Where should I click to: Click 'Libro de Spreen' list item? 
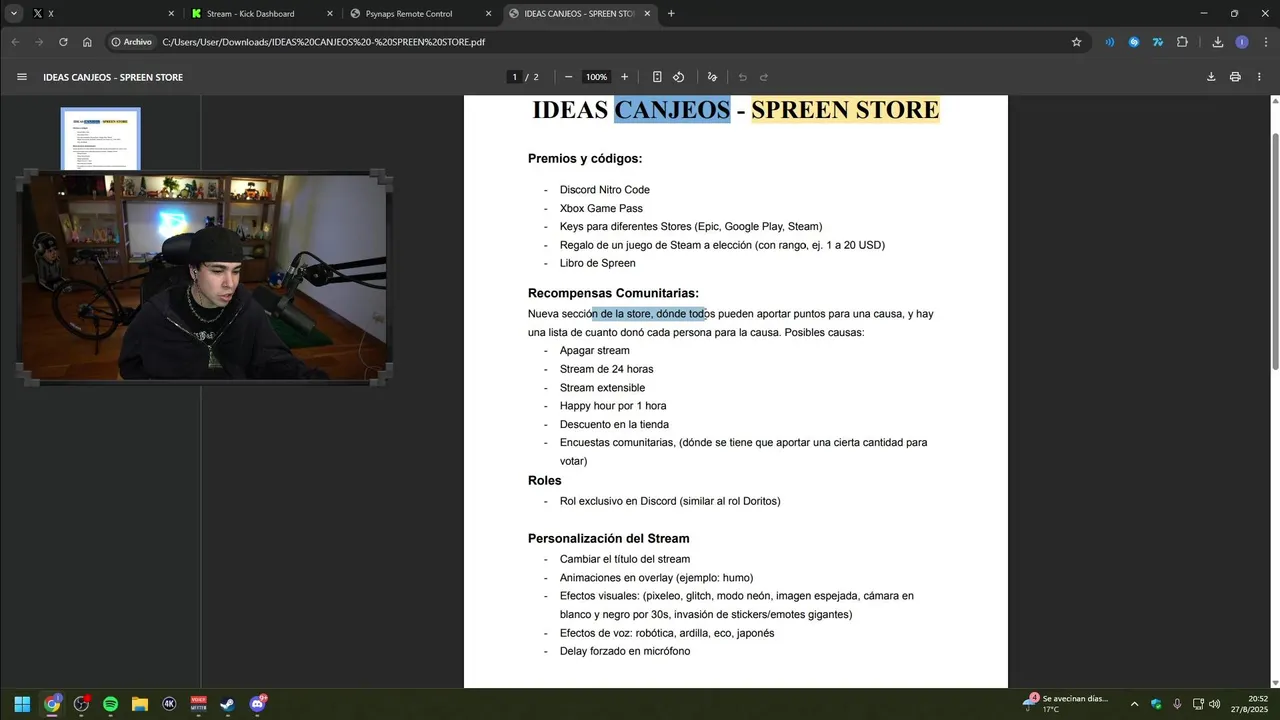coord(597,264)
